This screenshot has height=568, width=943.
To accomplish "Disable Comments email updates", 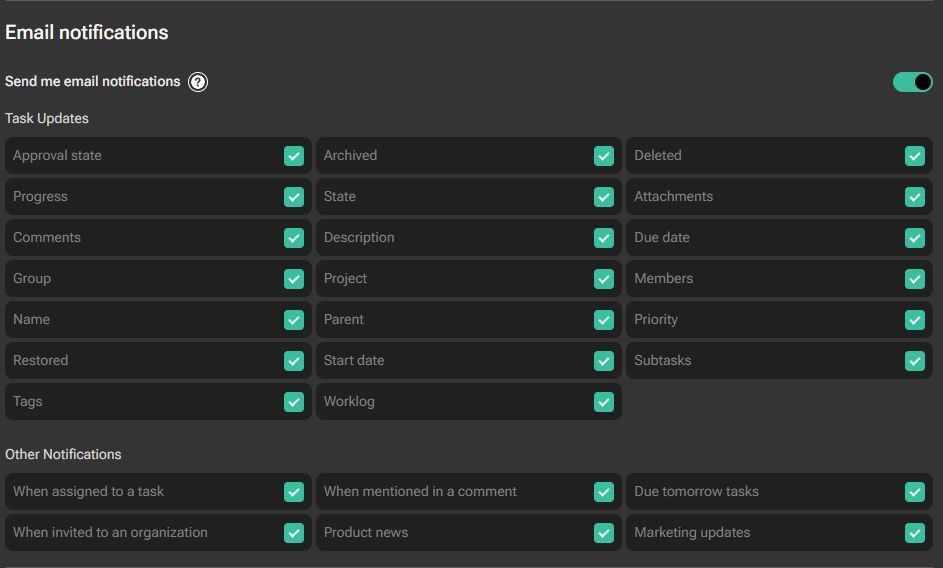I will coord(294,238).
